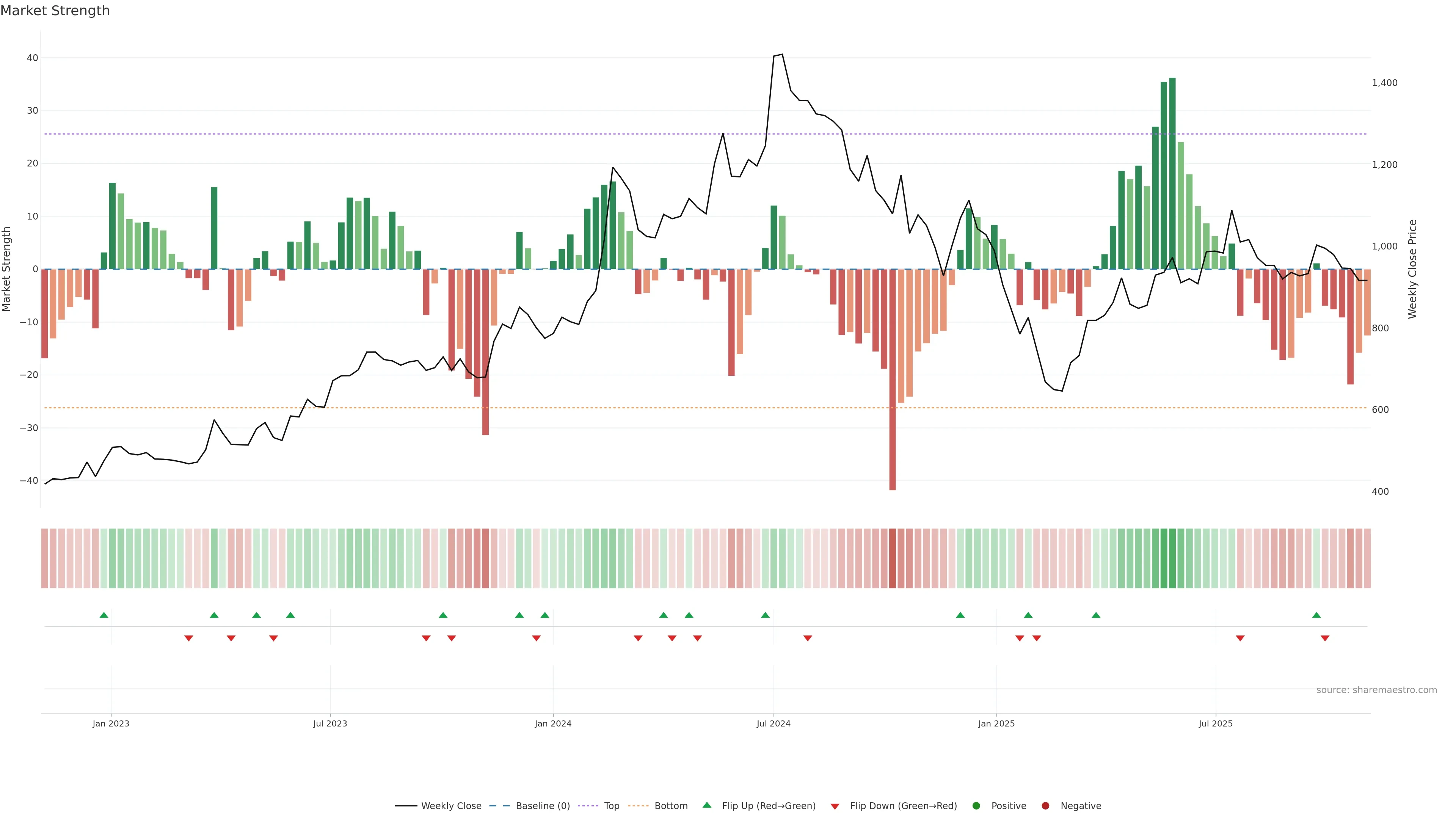Click the Bottom legend entry
The width and height of the screenshot is (1456, 819).
tap(670, 806)
